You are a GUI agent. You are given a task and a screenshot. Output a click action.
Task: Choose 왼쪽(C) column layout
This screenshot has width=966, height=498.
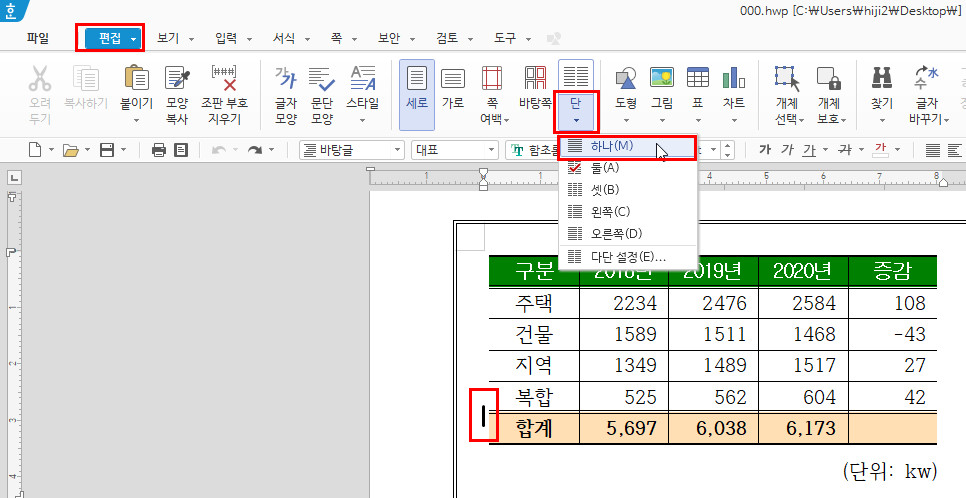pos(627,211)
